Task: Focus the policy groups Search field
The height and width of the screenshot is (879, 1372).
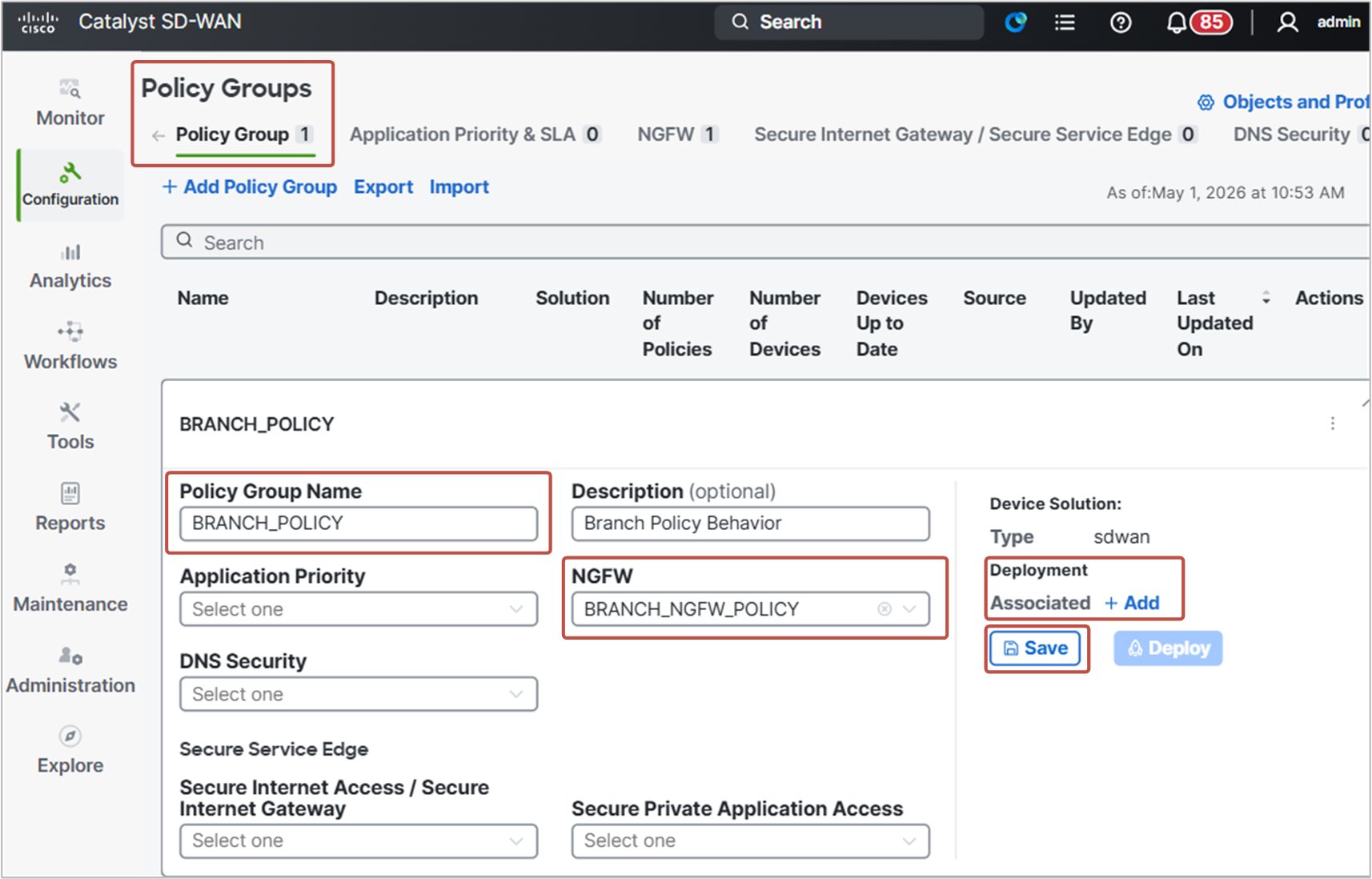Action: tap(765, 242)
